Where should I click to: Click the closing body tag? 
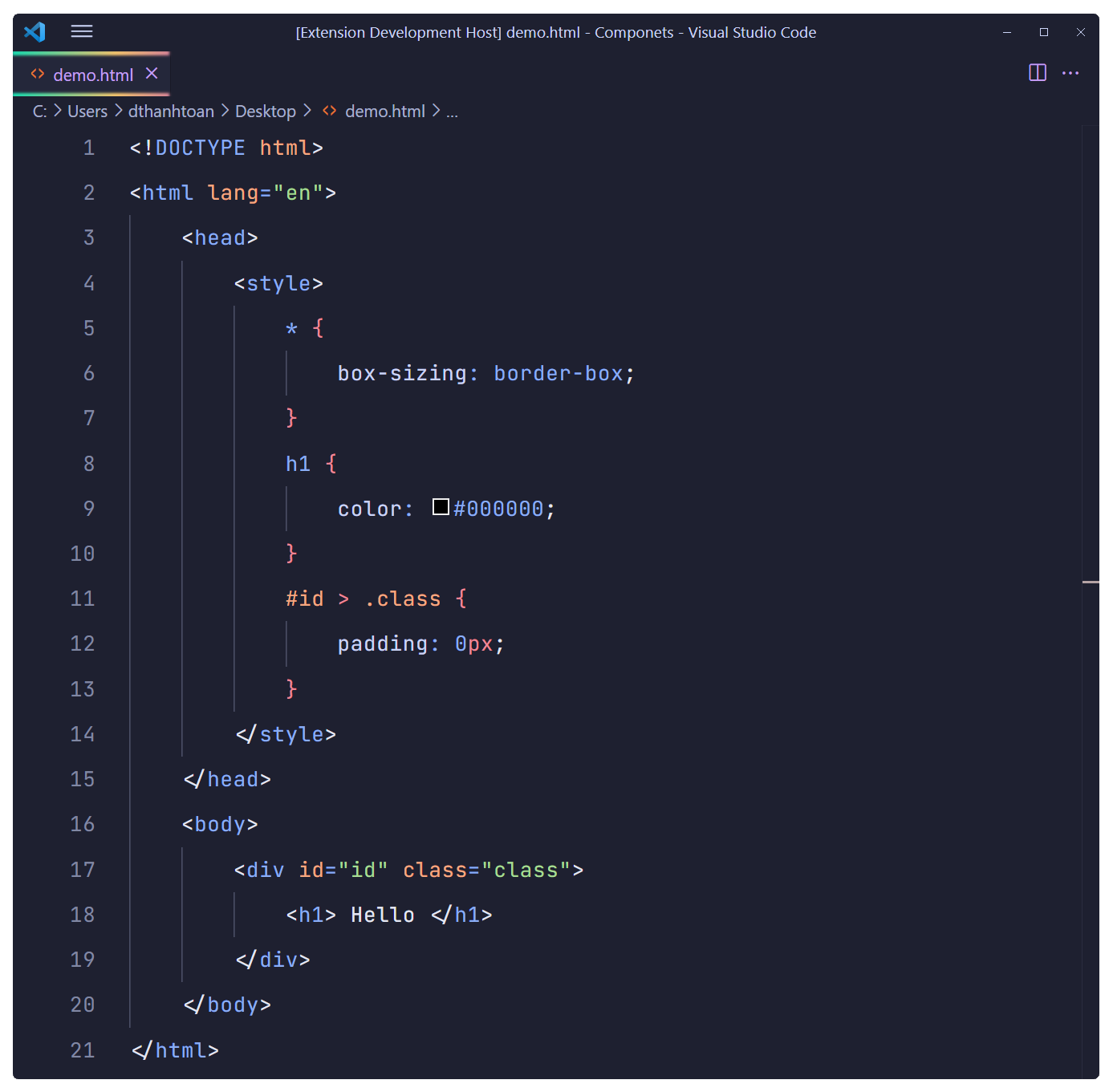[x=227, y=1005]
